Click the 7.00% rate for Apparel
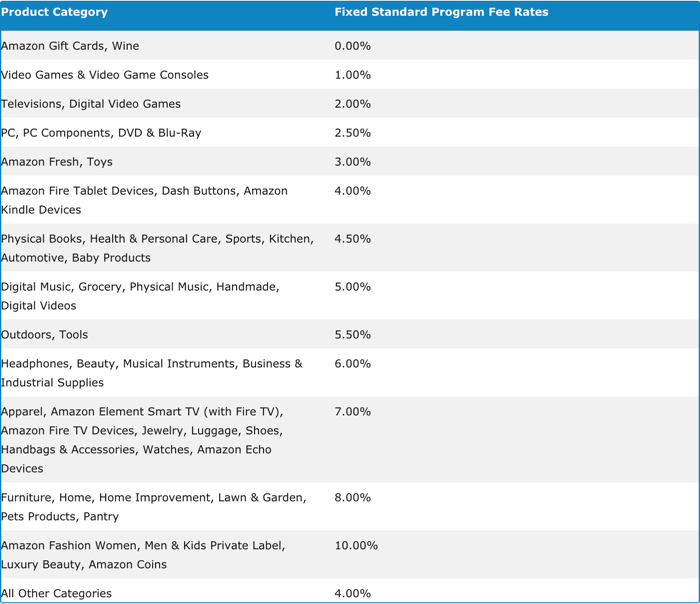This screenshot has height=604, width=700. tap(353, 412)
